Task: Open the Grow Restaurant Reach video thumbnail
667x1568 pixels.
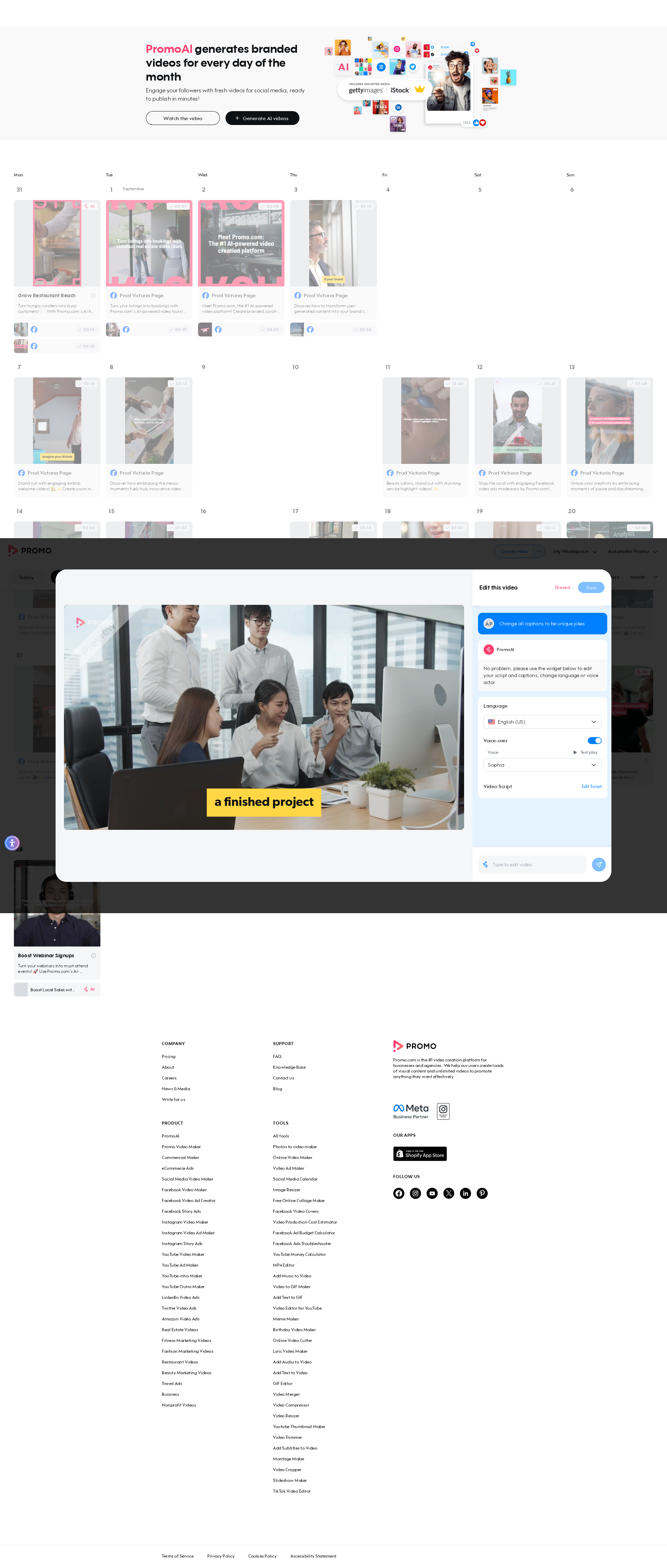Action: click(x=57, y=243)
